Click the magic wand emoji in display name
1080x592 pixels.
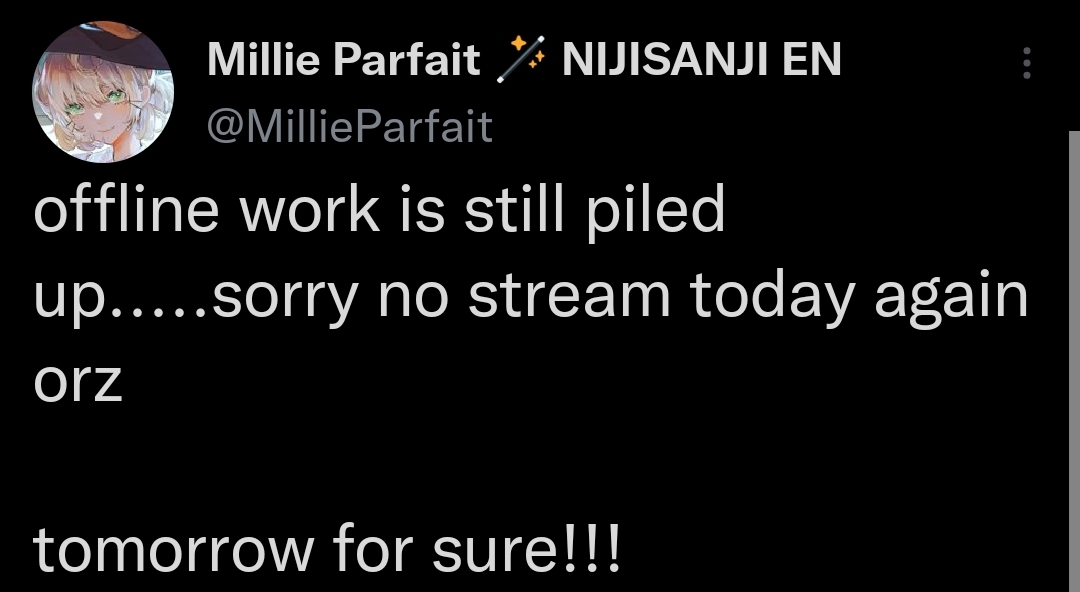tap(521, 59)
